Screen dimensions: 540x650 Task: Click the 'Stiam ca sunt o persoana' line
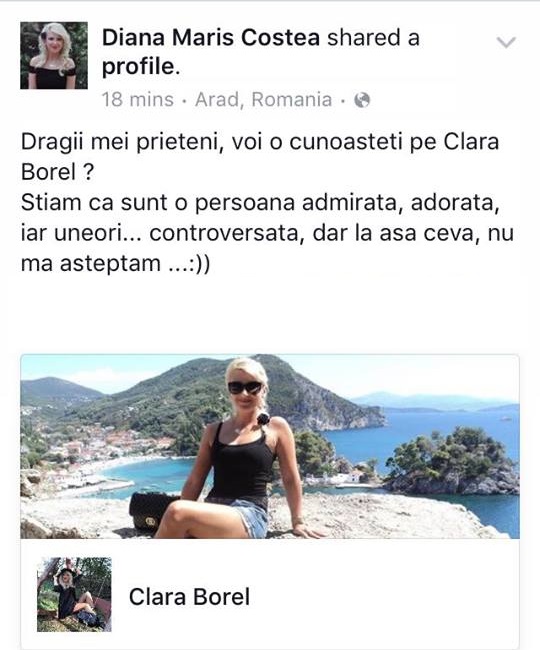tap(260, 203)
